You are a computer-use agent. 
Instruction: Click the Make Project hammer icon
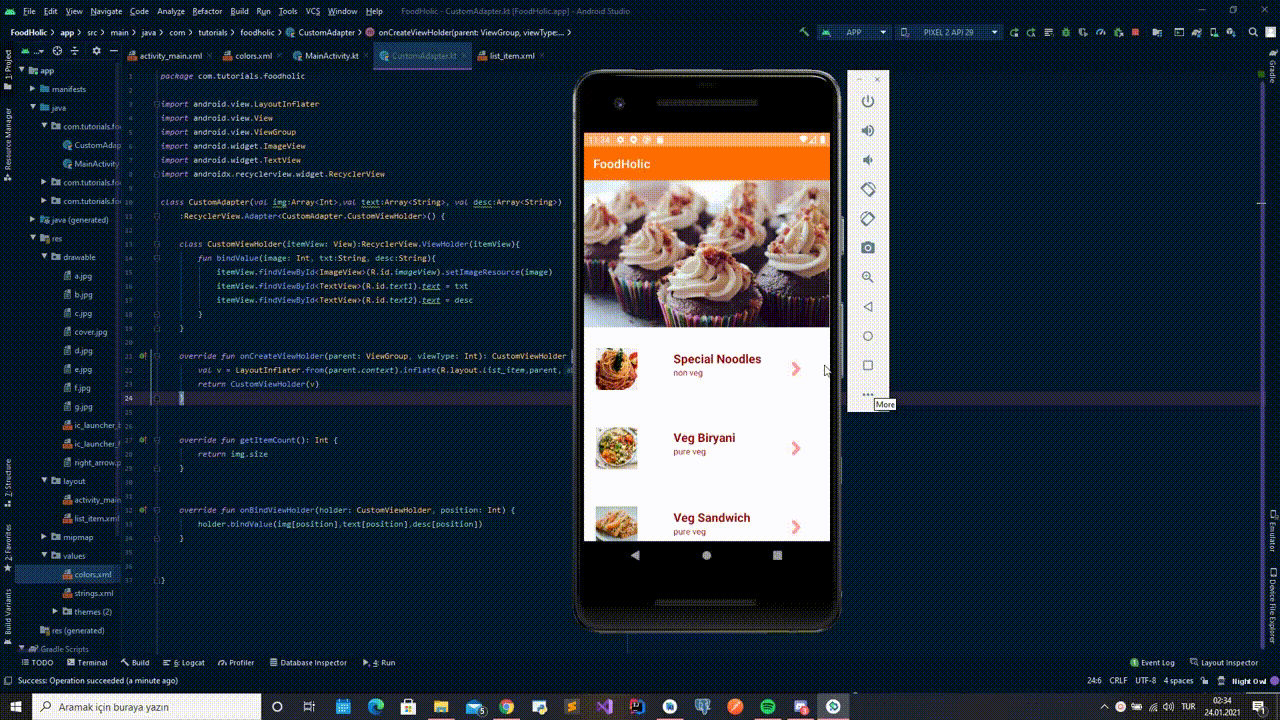pyautogui.click(x=805, y=32)
